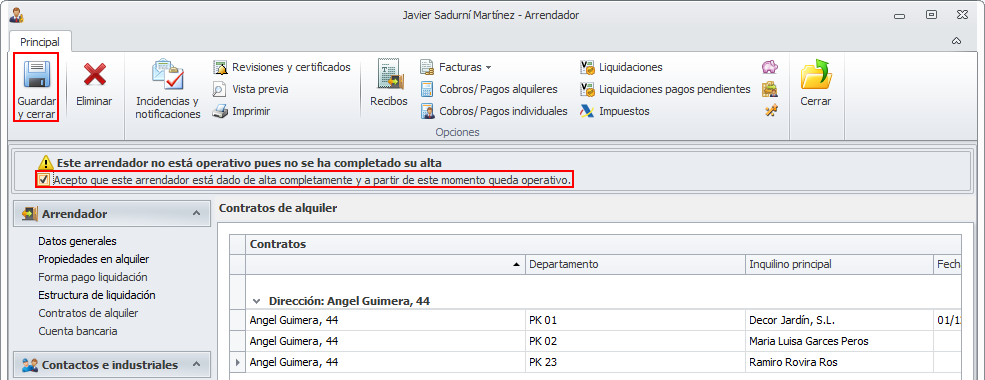The width and height of the screenshot is (985, 380).
Task: Open Forma pago liquidación section
Action: 93,277
